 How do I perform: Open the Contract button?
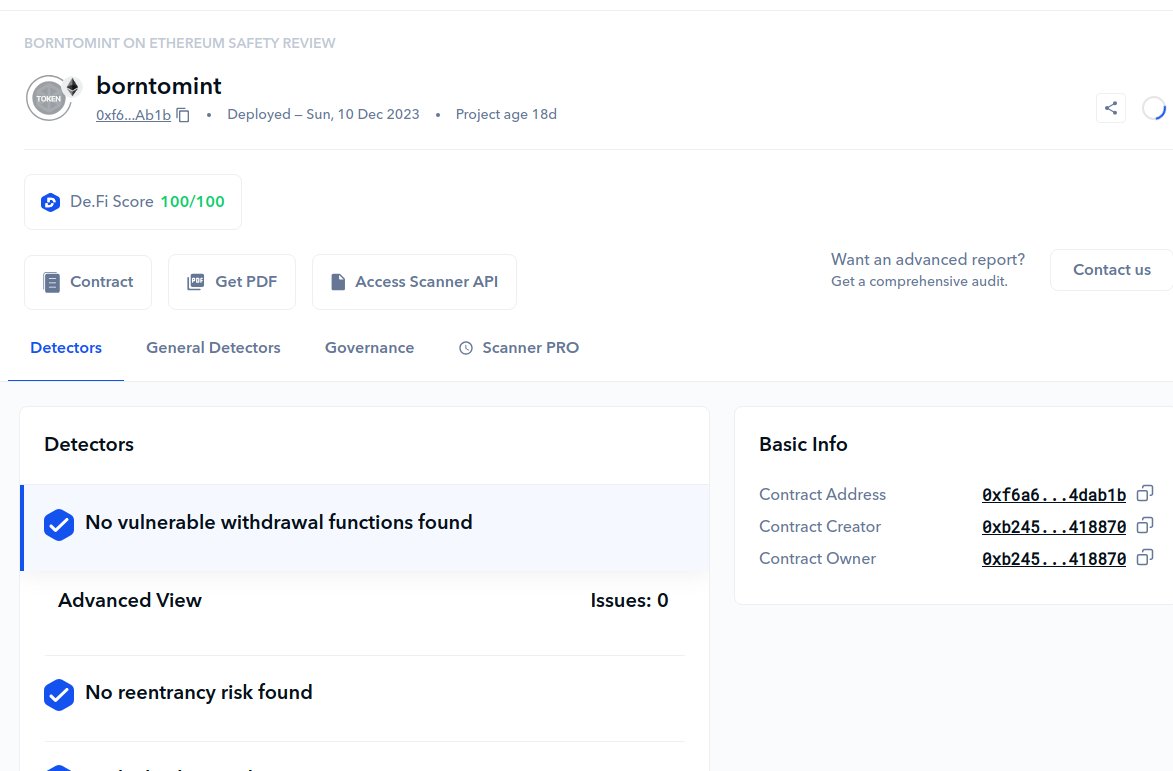[x=88, y=282]
